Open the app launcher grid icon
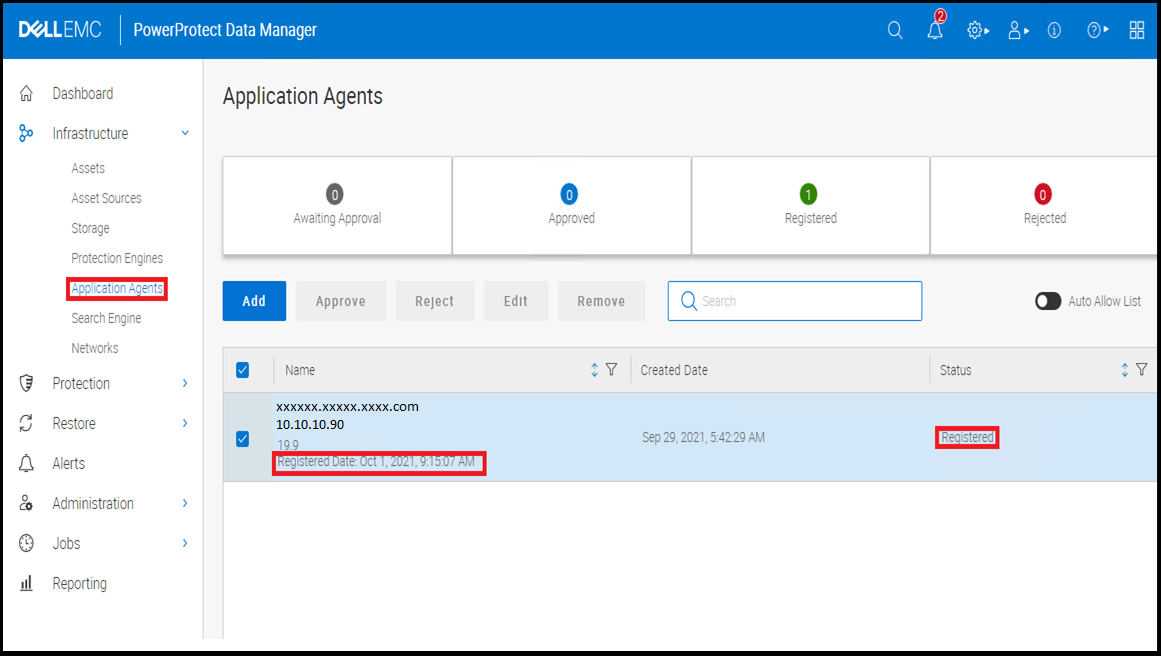This screenshot has width=1161, height=657. point(1137,30)
